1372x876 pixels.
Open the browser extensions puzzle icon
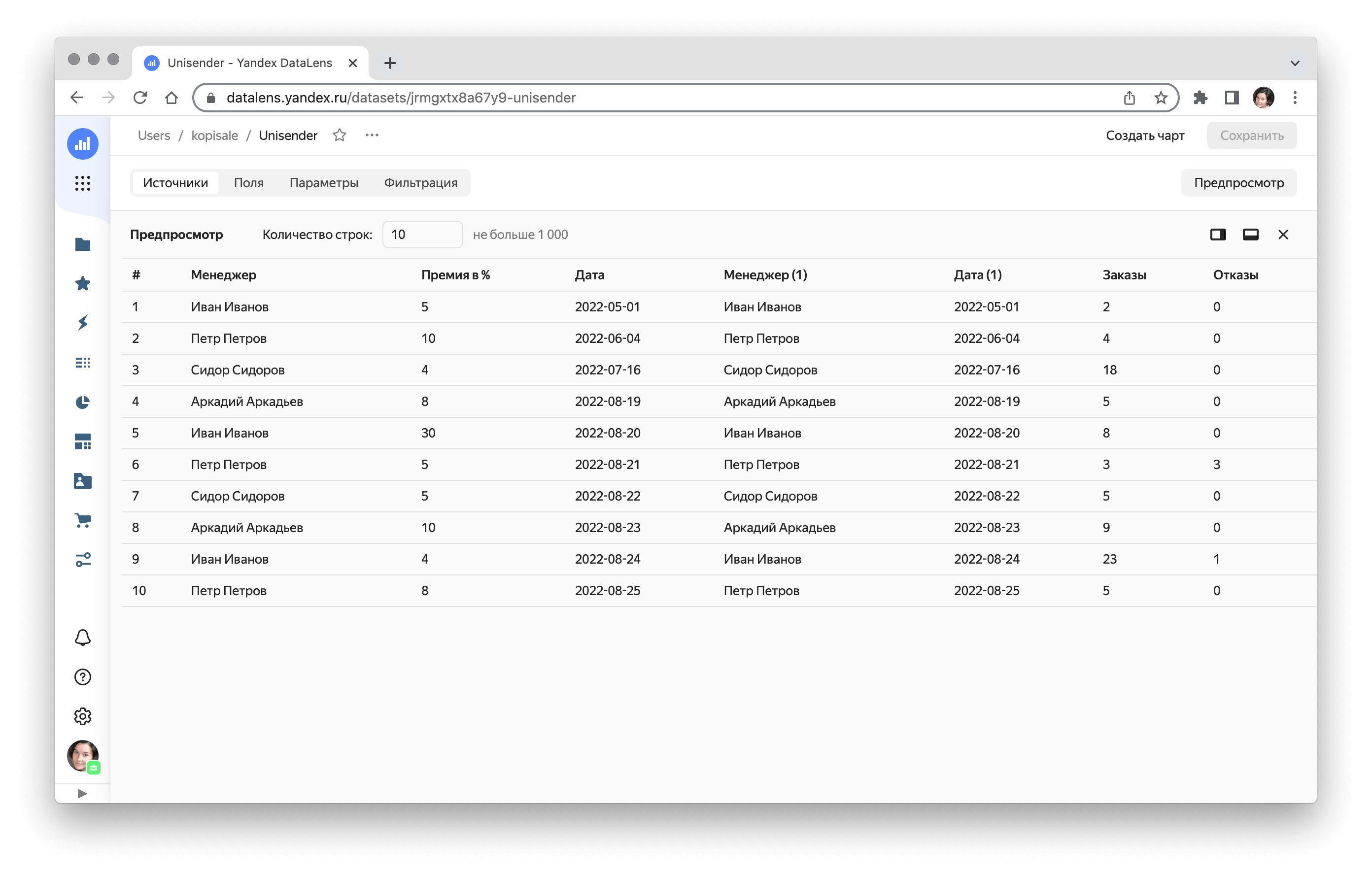click(1200, 98)
